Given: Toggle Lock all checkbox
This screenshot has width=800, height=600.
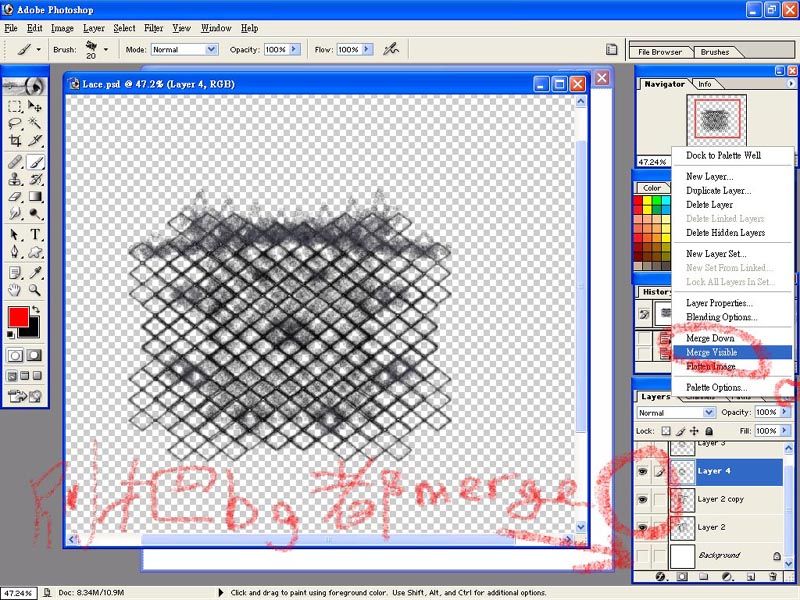Looking at the screenshot, I should click(709, 431).
